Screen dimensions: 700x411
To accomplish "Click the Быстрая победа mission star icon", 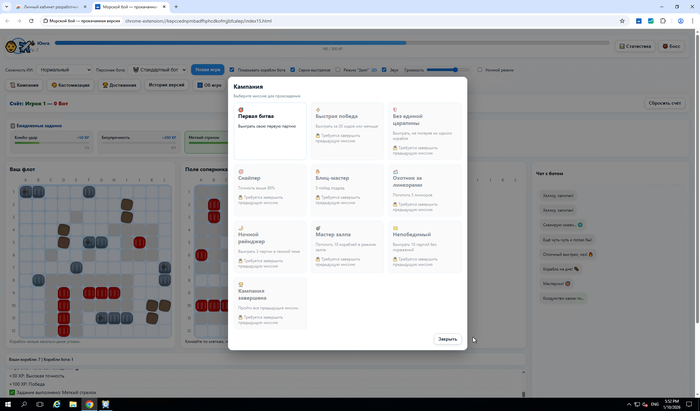I will tap(318, 109).
